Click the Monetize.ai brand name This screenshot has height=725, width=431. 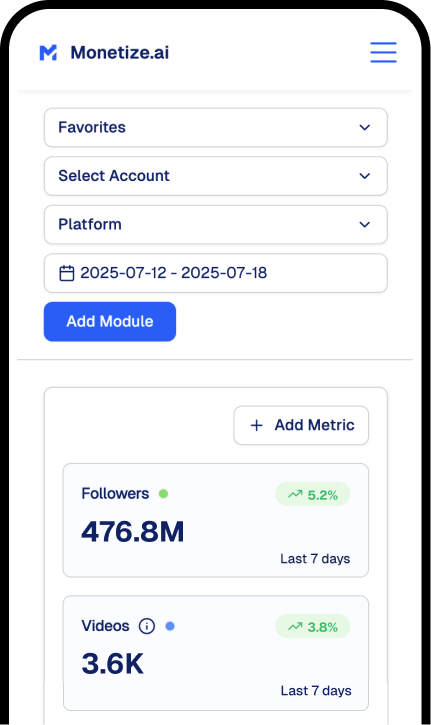click(120, 53)
